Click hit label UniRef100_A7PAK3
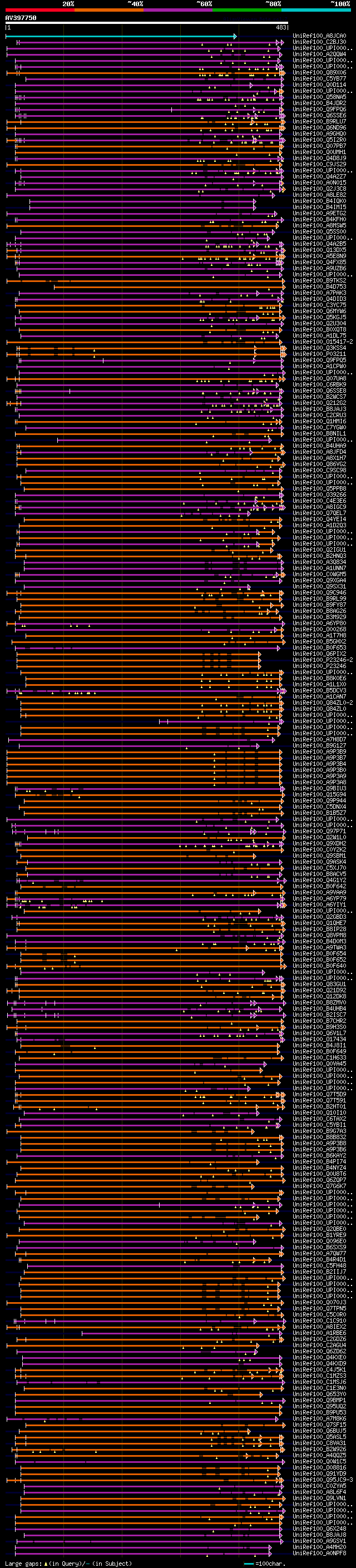The width and height of the screenshot is (356, 1568). 319,293
